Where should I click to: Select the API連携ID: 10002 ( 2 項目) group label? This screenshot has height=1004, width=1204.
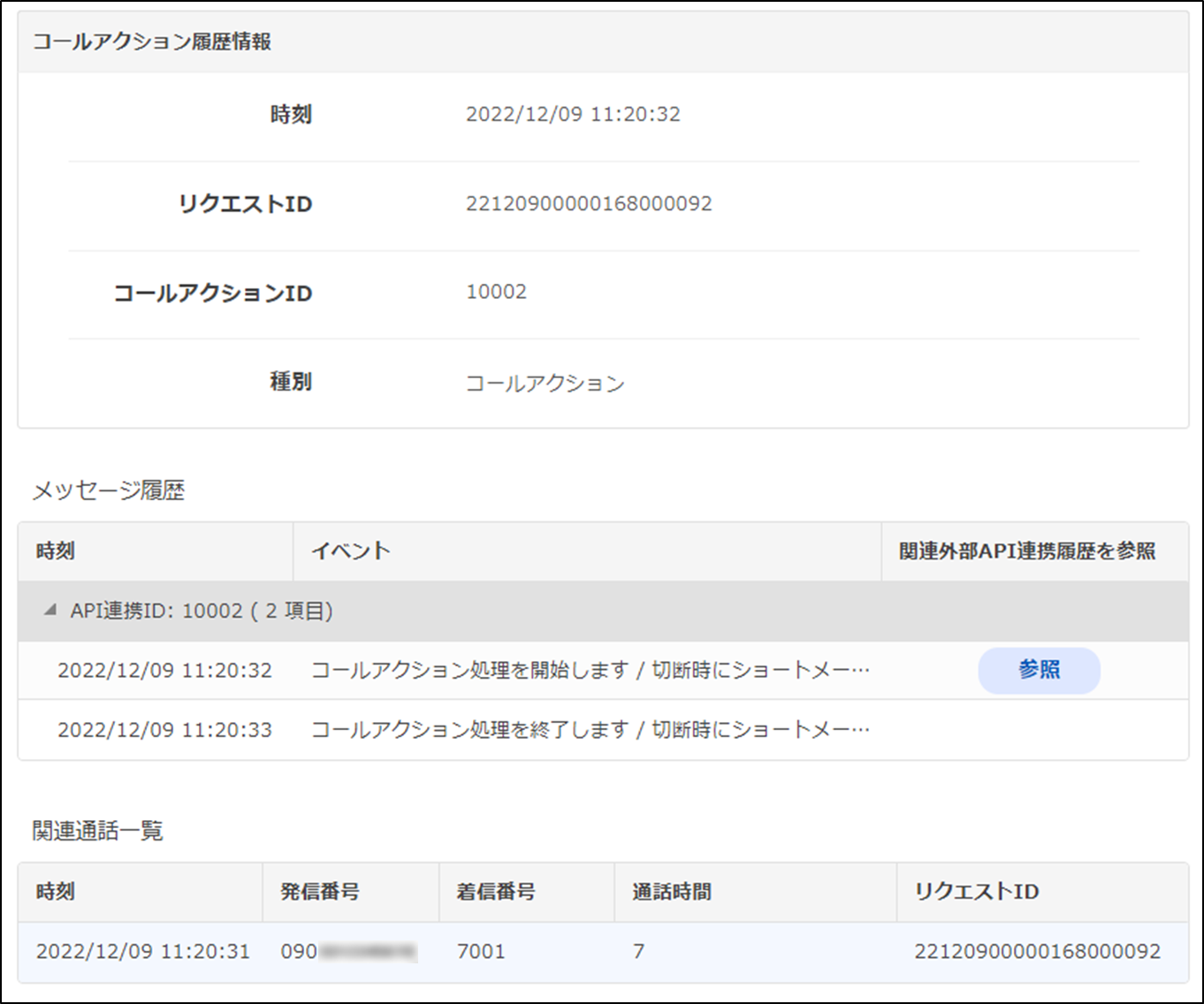[202, 611]
